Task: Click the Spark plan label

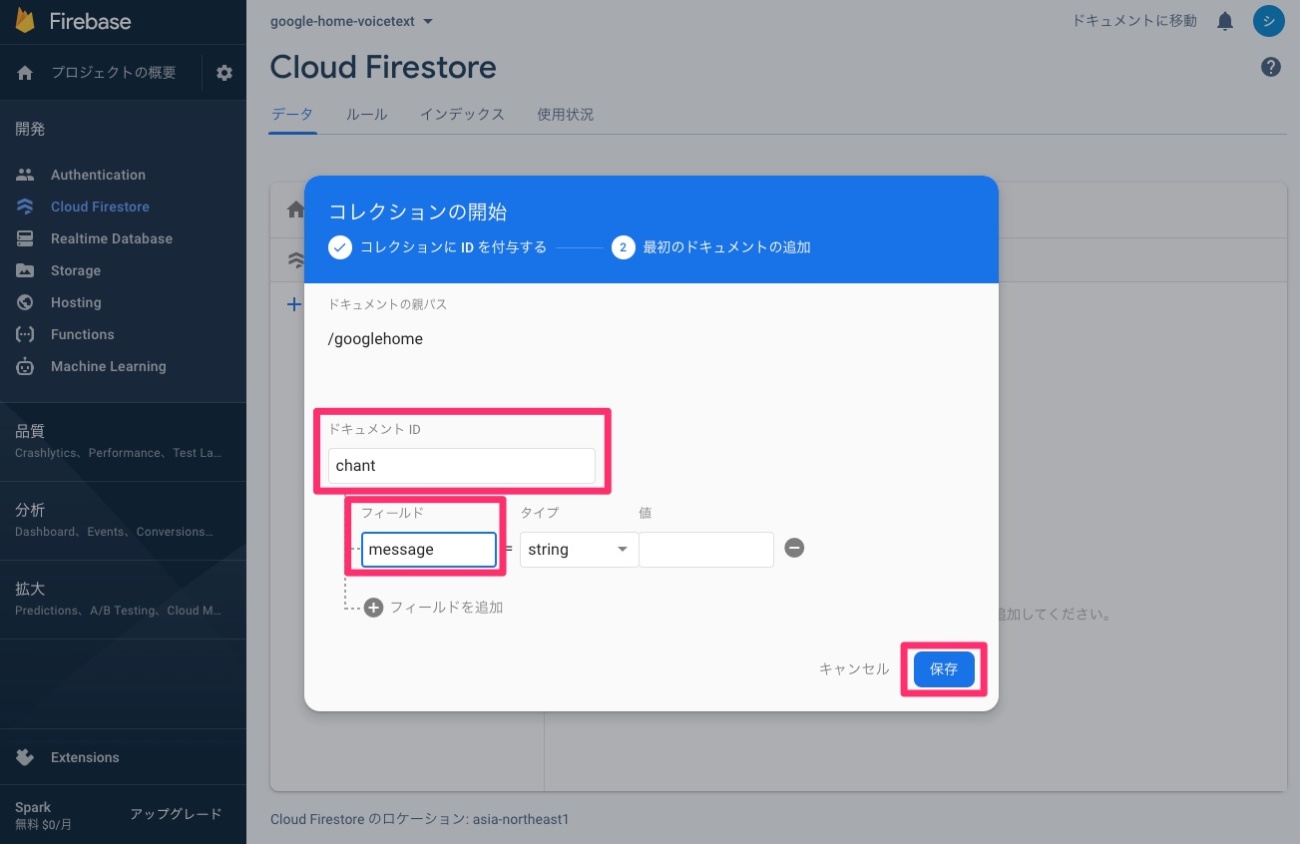Action: click(x=33, y=807)
